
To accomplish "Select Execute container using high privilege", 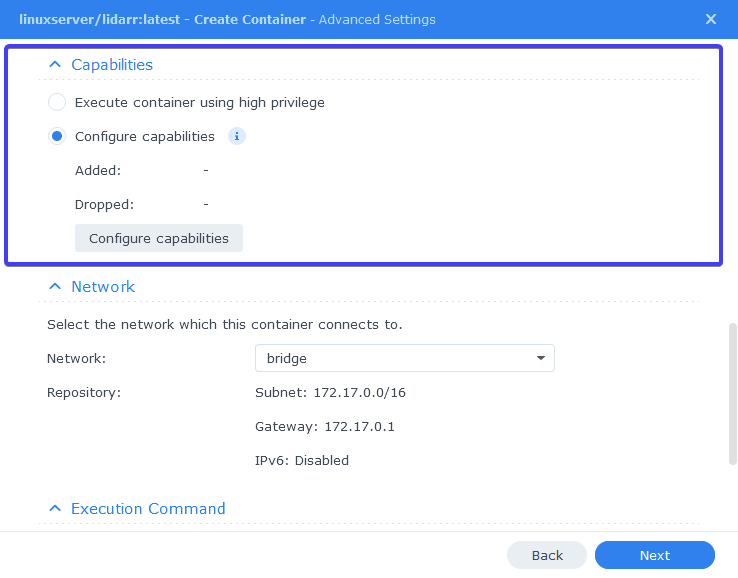I will (57, 102).
